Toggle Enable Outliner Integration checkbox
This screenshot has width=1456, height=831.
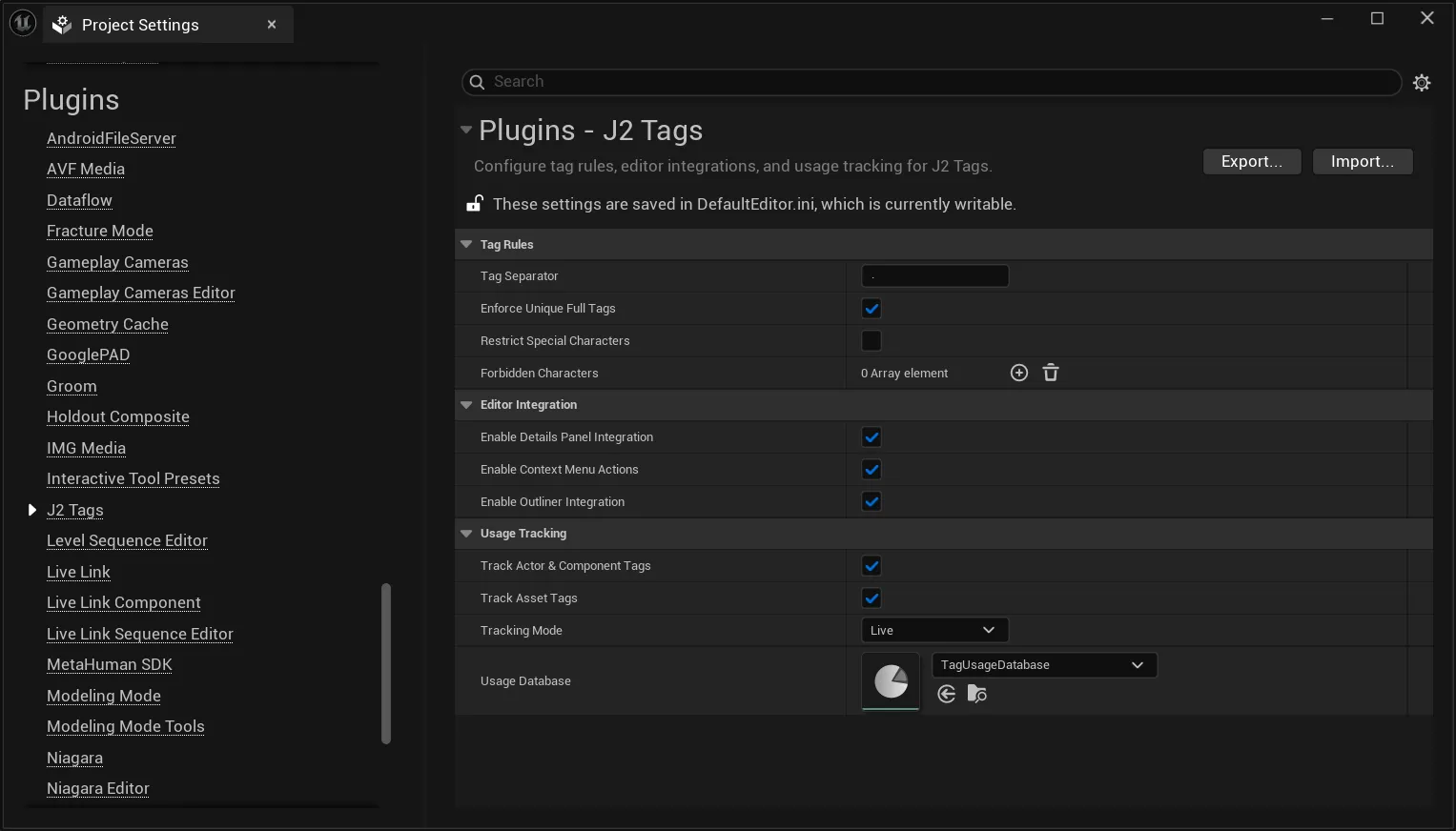tap(872, 502)
